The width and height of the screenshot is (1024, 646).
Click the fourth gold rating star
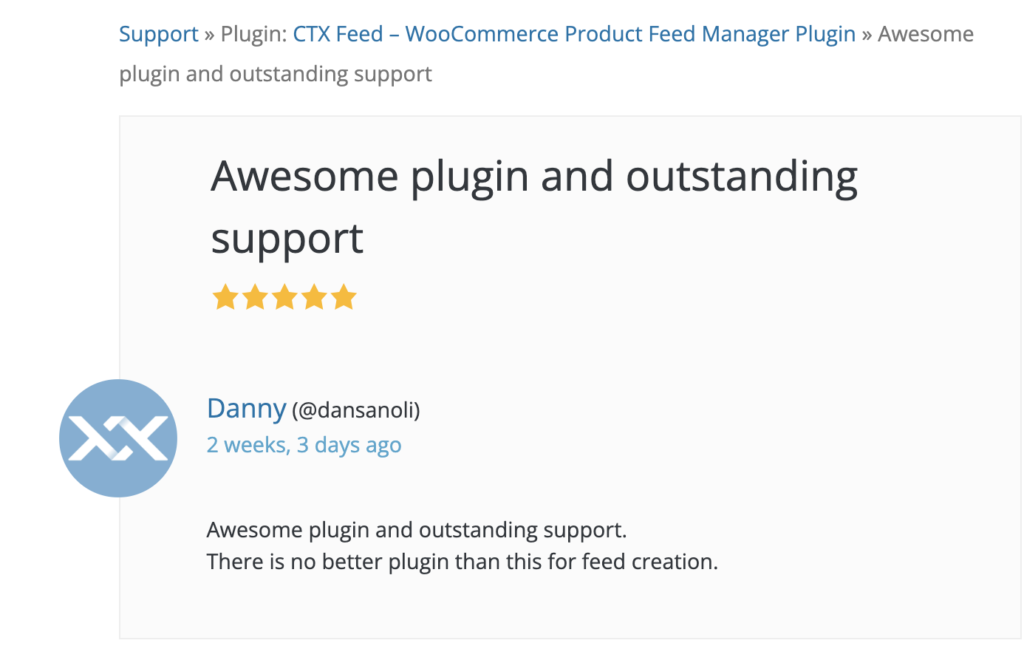(x=314, y=297)
